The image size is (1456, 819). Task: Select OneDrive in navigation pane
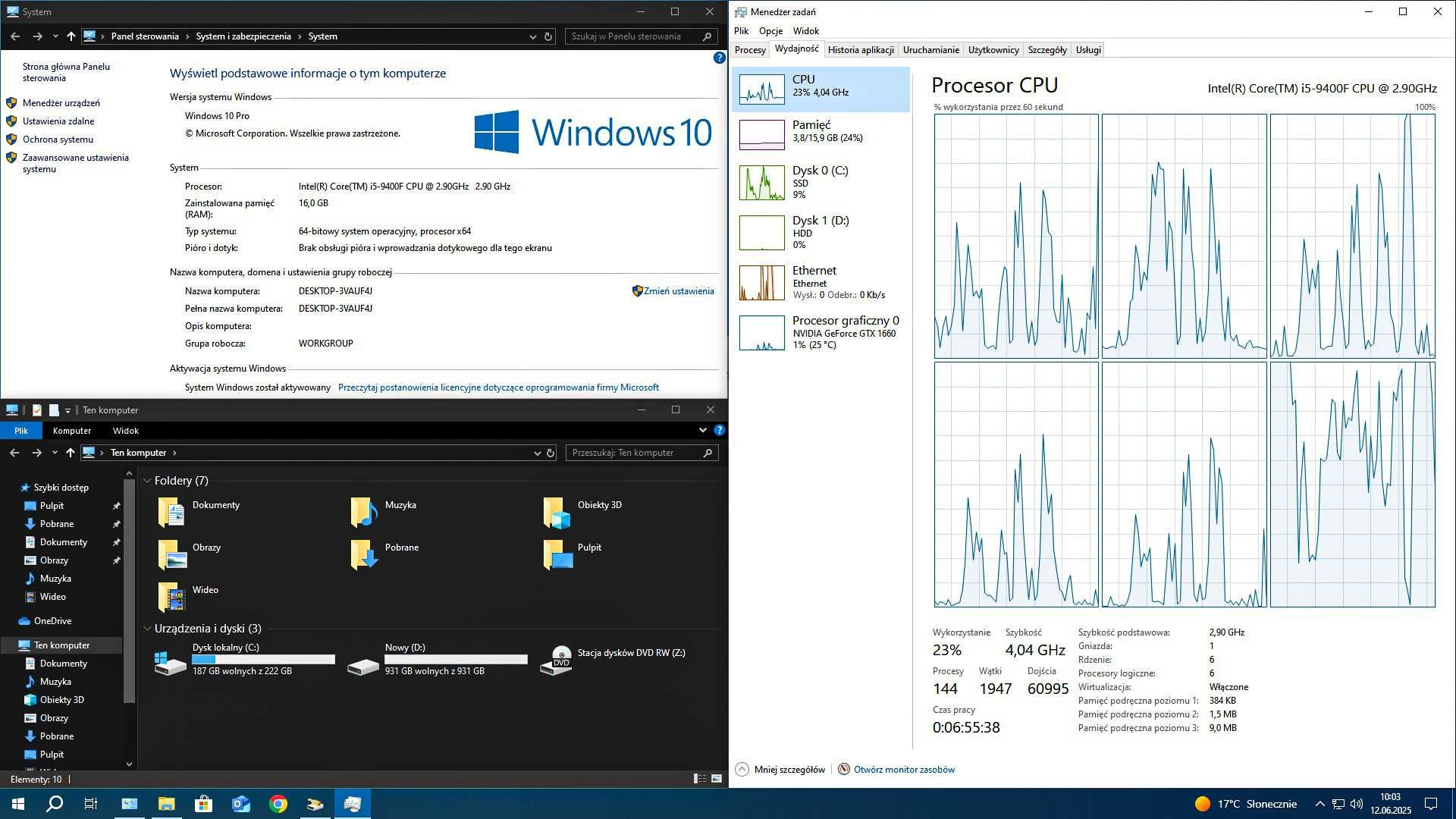[x=52, y=621]
